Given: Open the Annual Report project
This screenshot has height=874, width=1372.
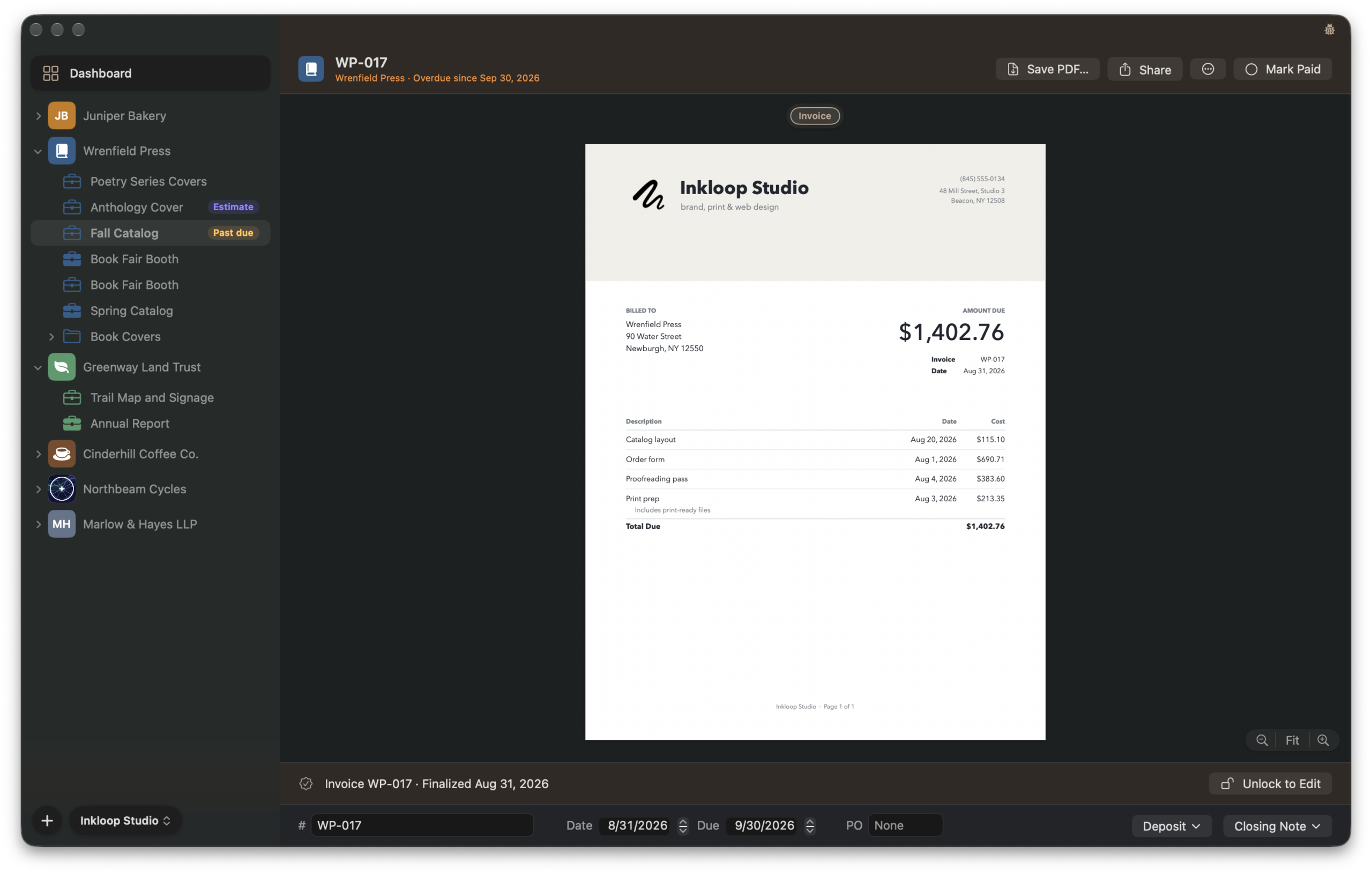Looking at the screenshot, I should point(151,424).
